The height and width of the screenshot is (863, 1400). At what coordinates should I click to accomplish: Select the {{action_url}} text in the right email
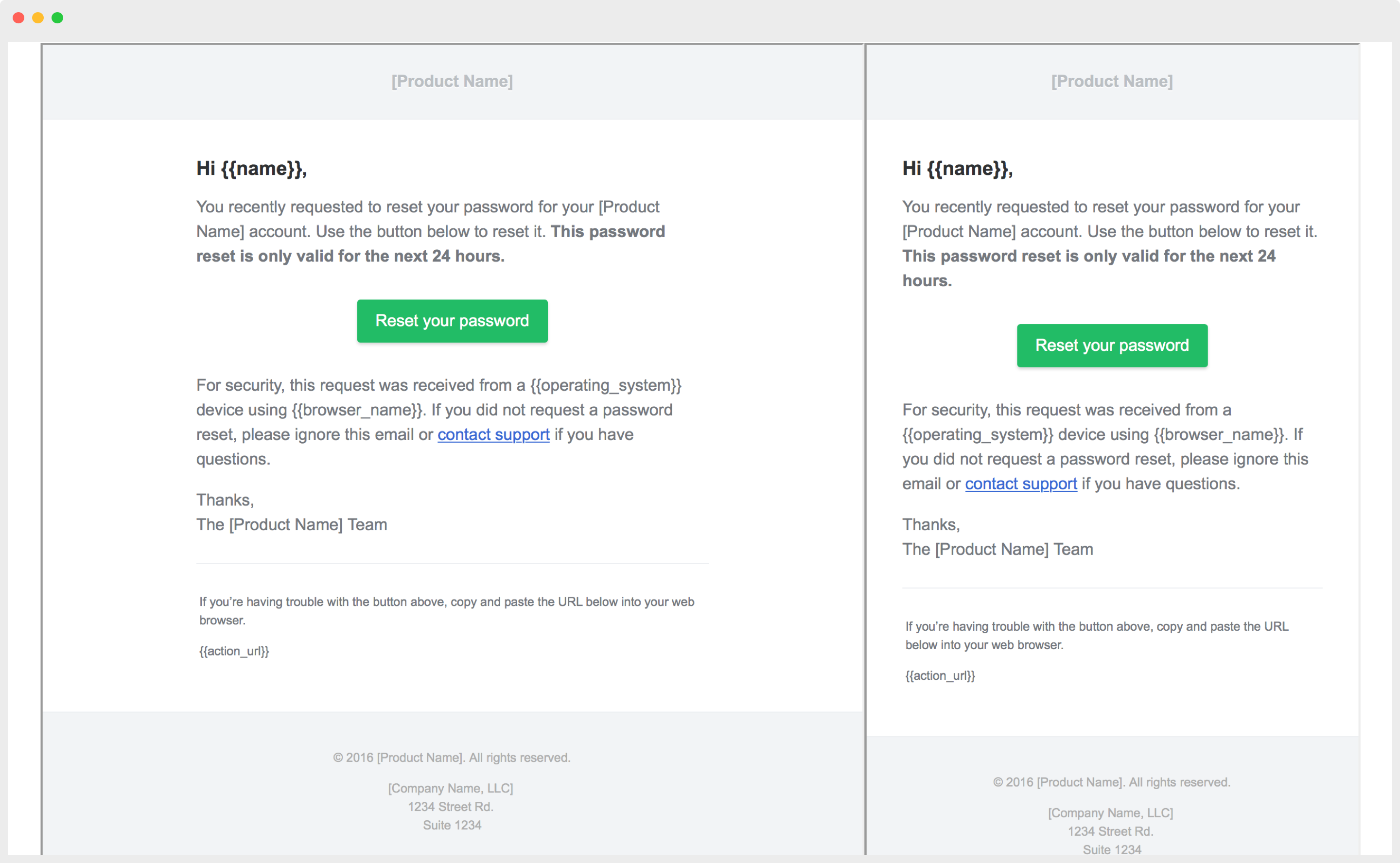[940, 676]
